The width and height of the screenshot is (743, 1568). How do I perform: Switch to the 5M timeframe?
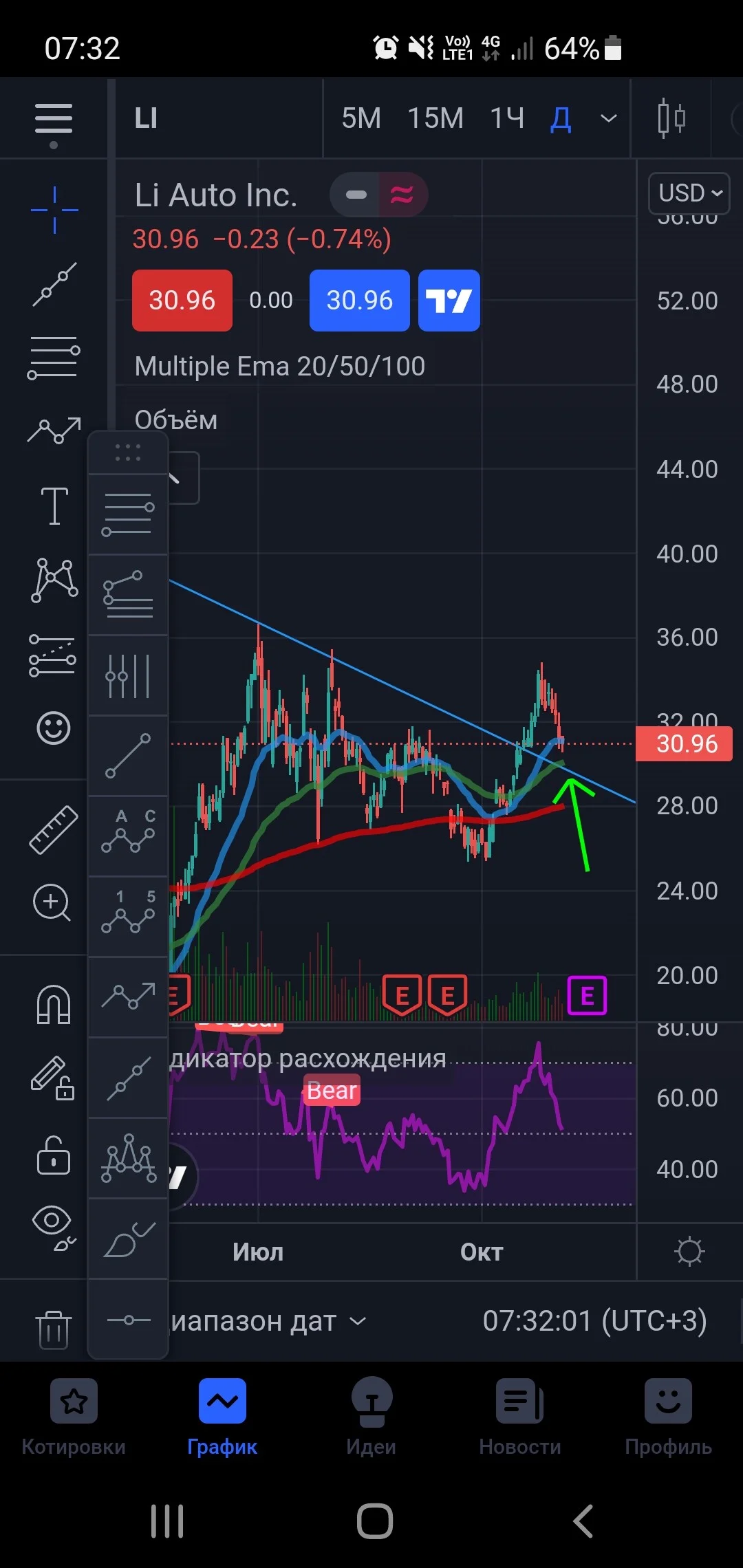pyautogui.click(x=361, y=118)
